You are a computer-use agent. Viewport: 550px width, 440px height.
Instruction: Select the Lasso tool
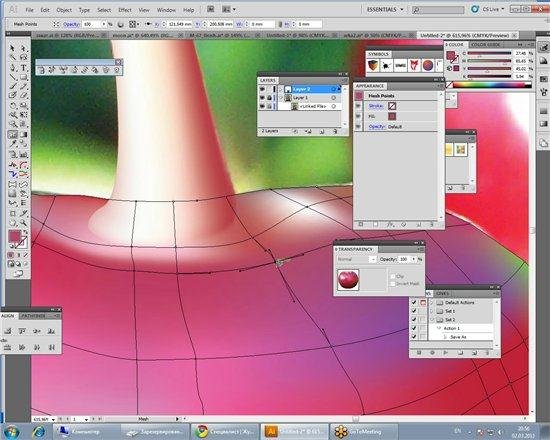[24, 57]
